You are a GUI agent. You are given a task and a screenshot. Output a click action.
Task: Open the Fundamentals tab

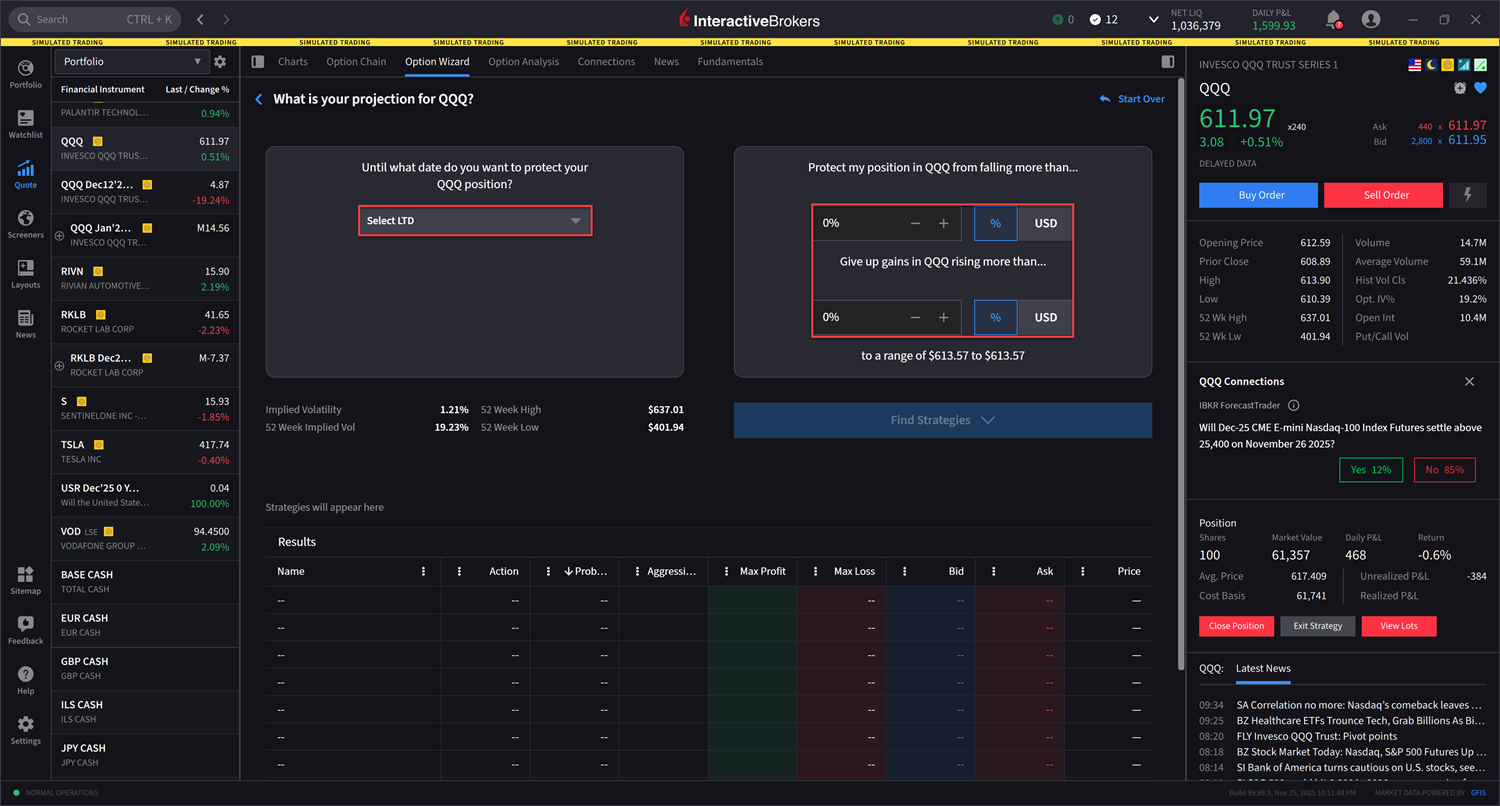pyautogui.click(x=730, y=61)
